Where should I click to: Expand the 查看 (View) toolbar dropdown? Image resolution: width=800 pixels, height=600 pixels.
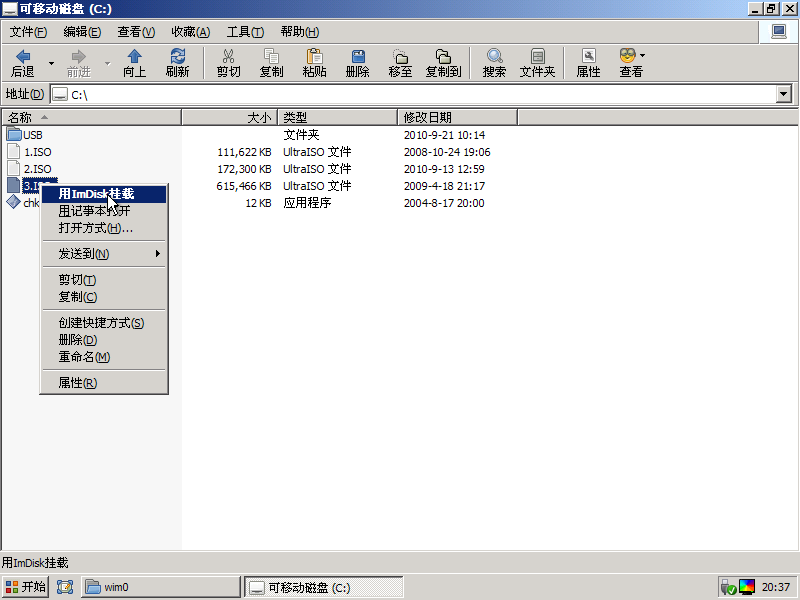642,55
